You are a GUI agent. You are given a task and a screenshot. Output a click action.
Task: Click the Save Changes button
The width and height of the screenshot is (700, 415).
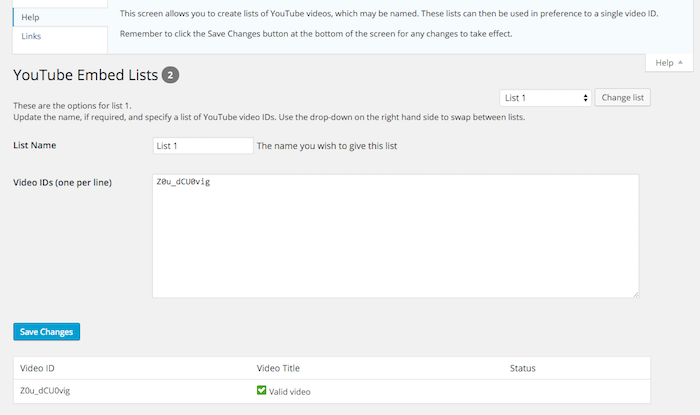47,331
